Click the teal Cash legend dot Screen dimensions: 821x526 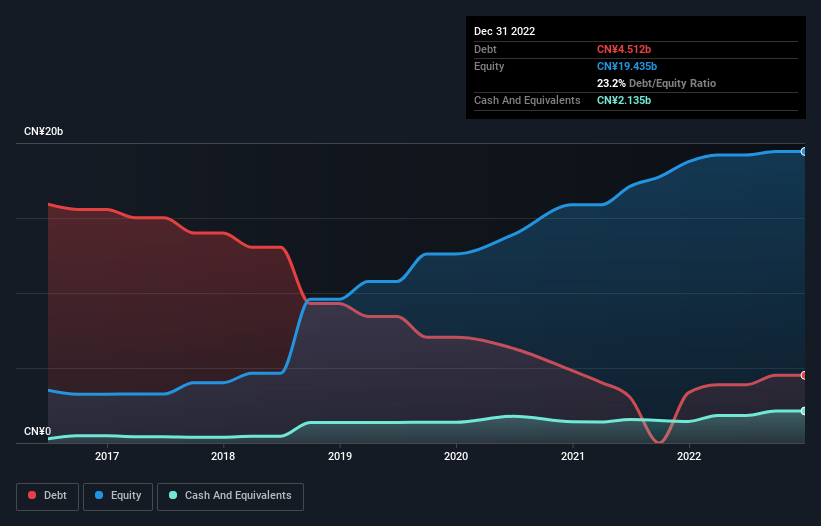pyautogui.click(x=173, y=495)
